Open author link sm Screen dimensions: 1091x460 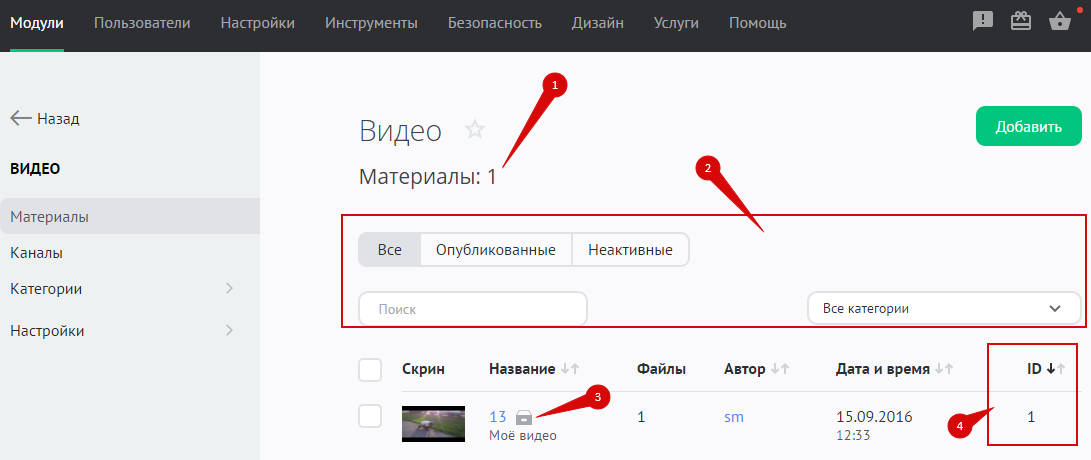734,417
